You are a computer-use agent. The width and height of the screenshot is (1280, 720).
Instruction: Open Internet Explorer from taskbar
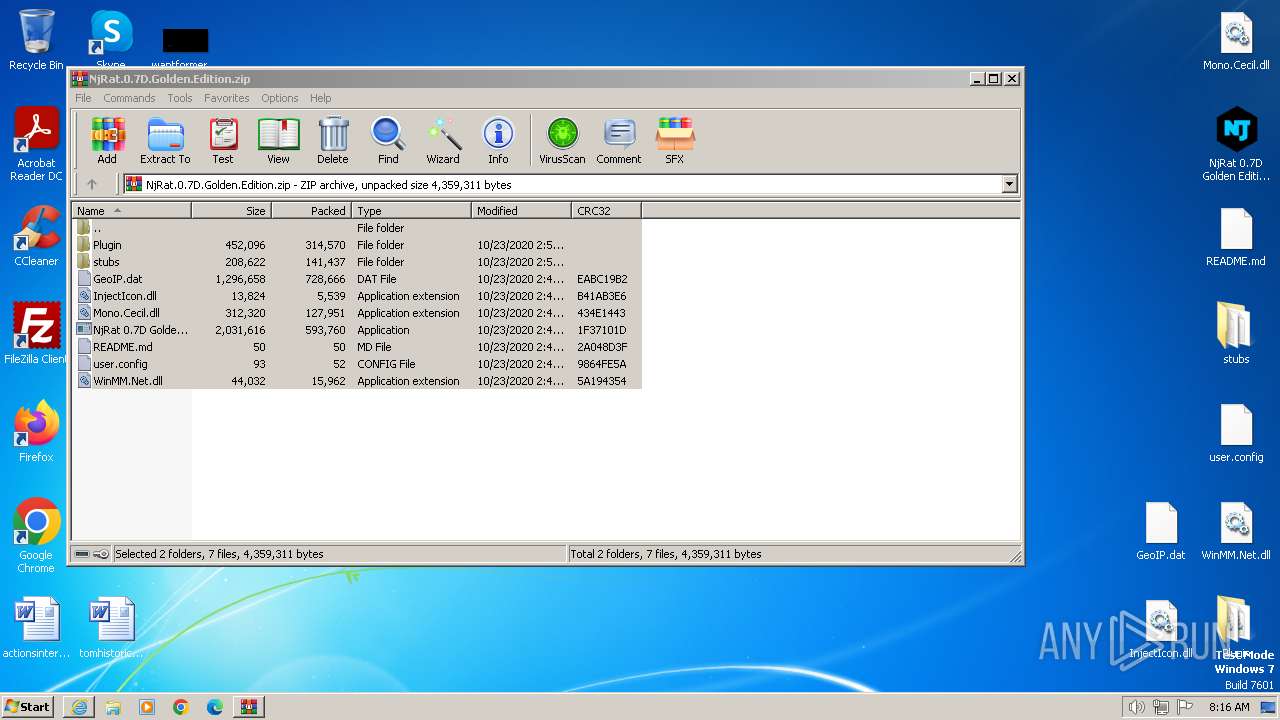tap(79, 707)
